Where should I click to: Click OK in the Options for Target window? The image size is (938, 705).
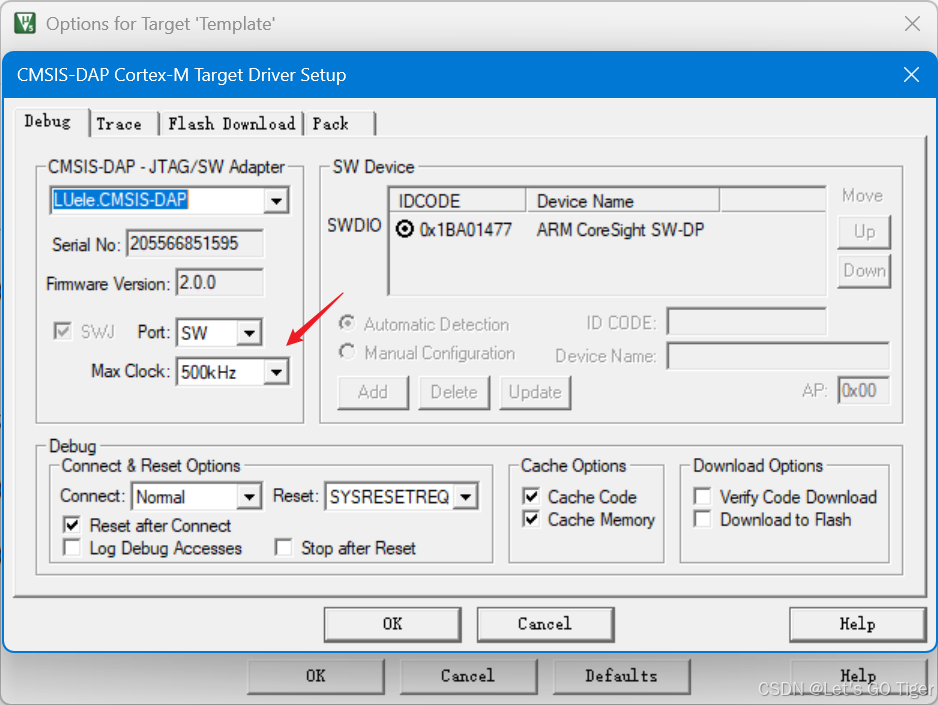click(x=316, y=676)
